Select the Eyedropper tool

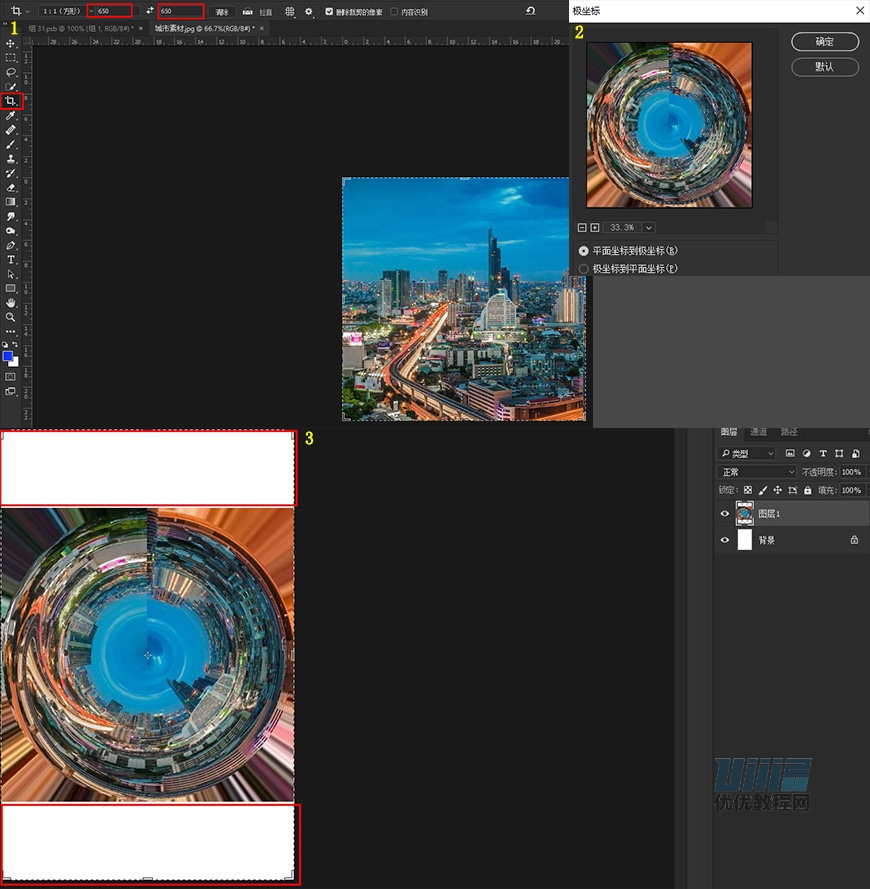[x=11, y=116]
